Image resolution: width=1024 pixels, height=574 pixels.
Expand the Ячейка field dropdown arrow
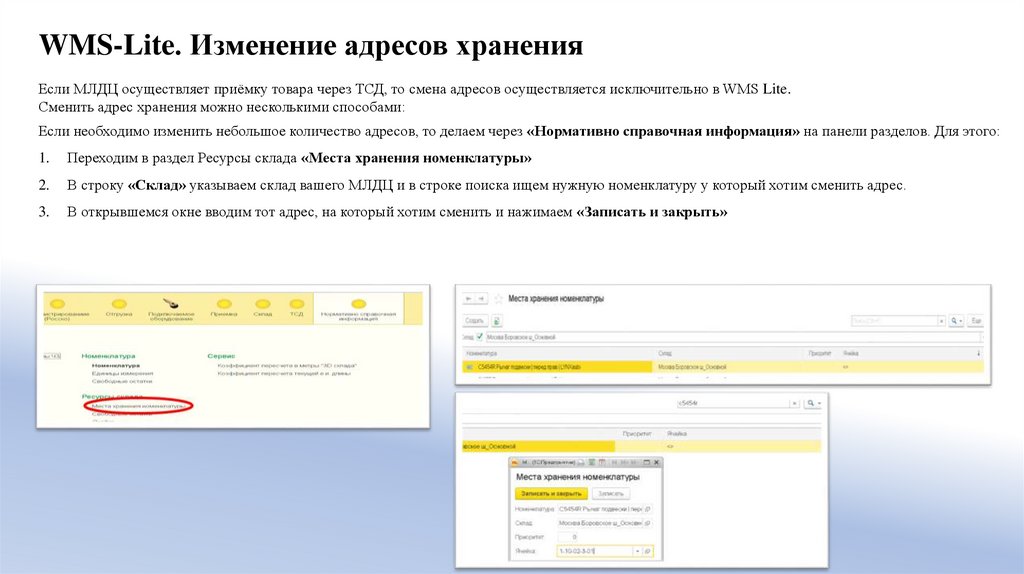point(637,551)
